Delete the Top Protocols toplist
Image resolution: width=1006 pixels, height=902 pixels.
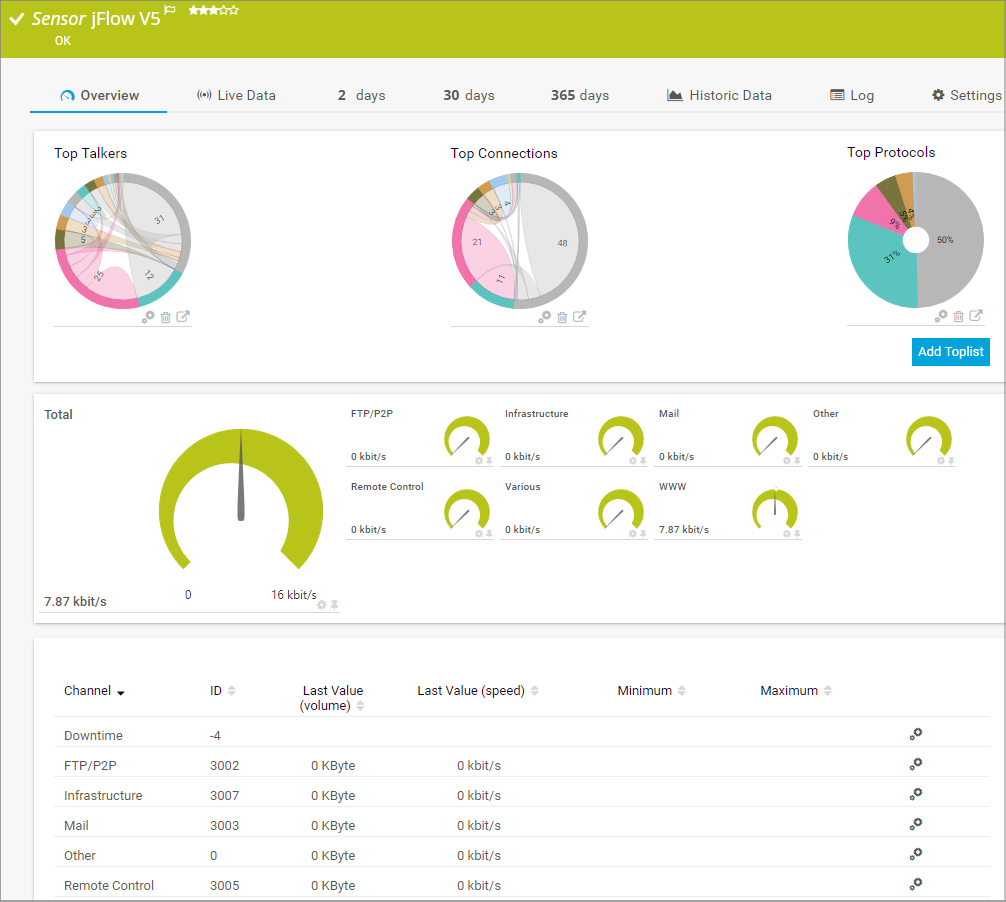click(959, 316)
